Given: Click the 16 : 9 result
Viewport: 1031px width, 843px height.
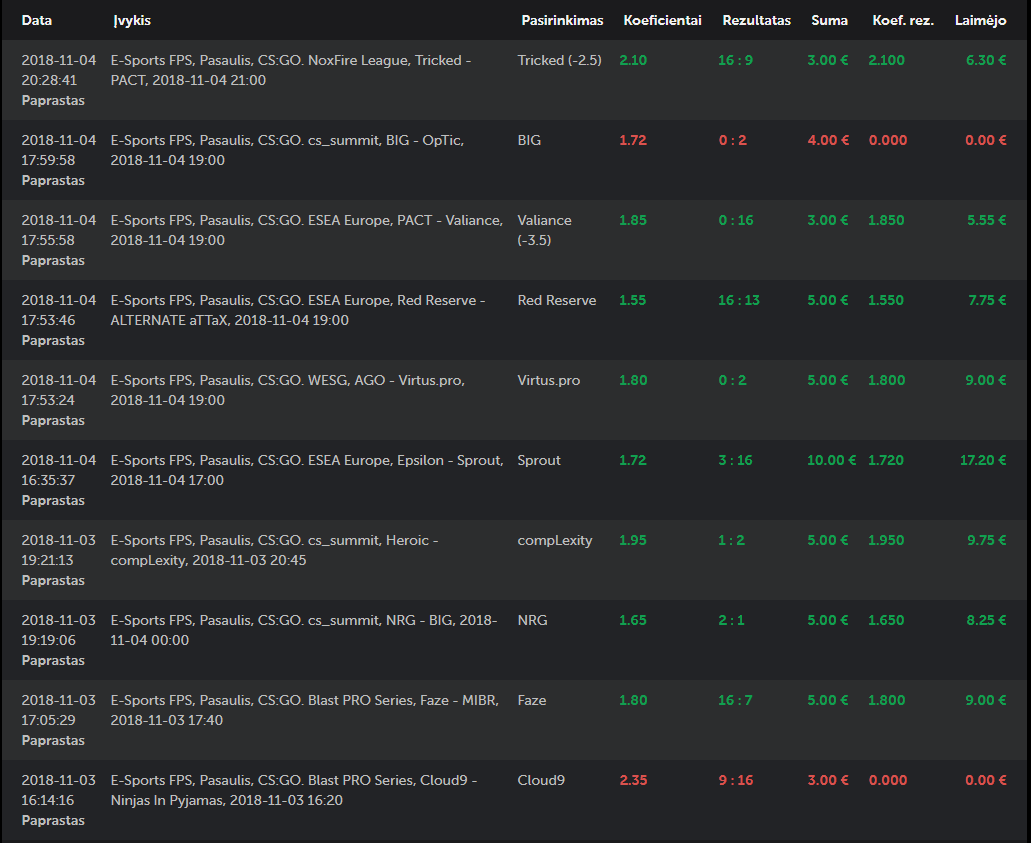Looking at the screenshot, I should click(735, 60).
